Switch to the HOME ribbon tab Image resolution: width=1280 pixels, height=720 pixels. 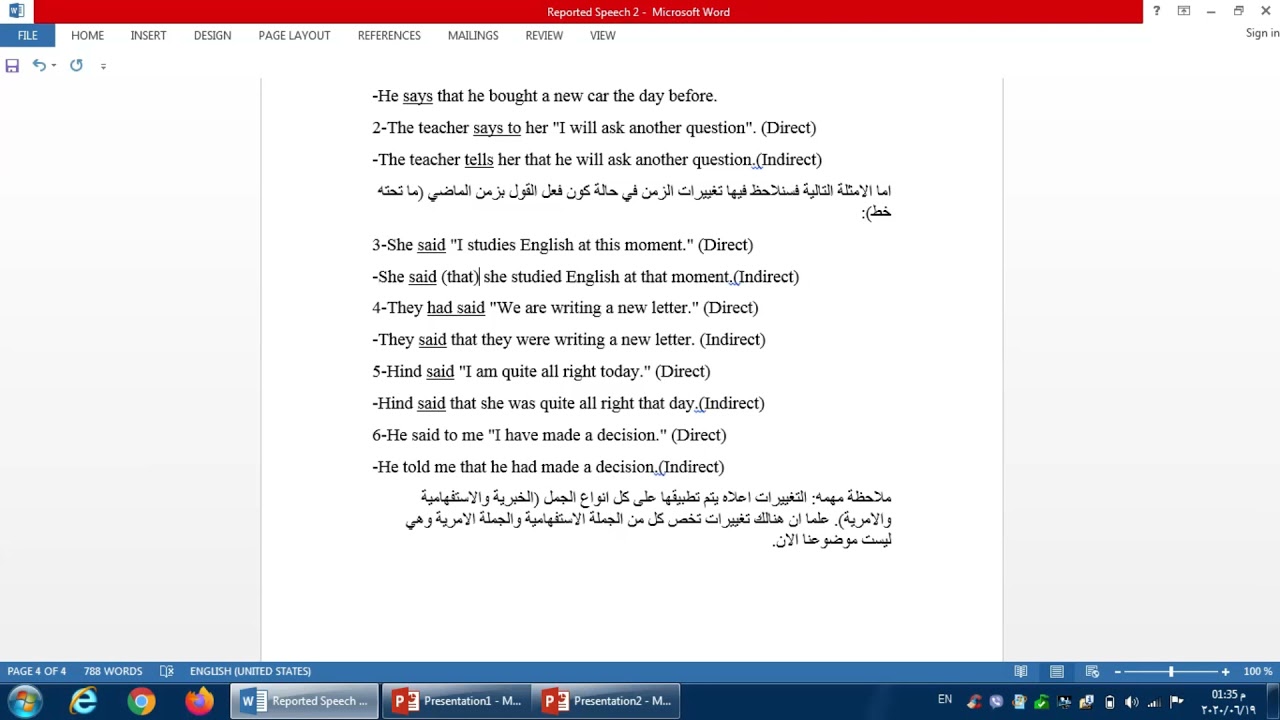pyautogui.click(x=87, y=35)
